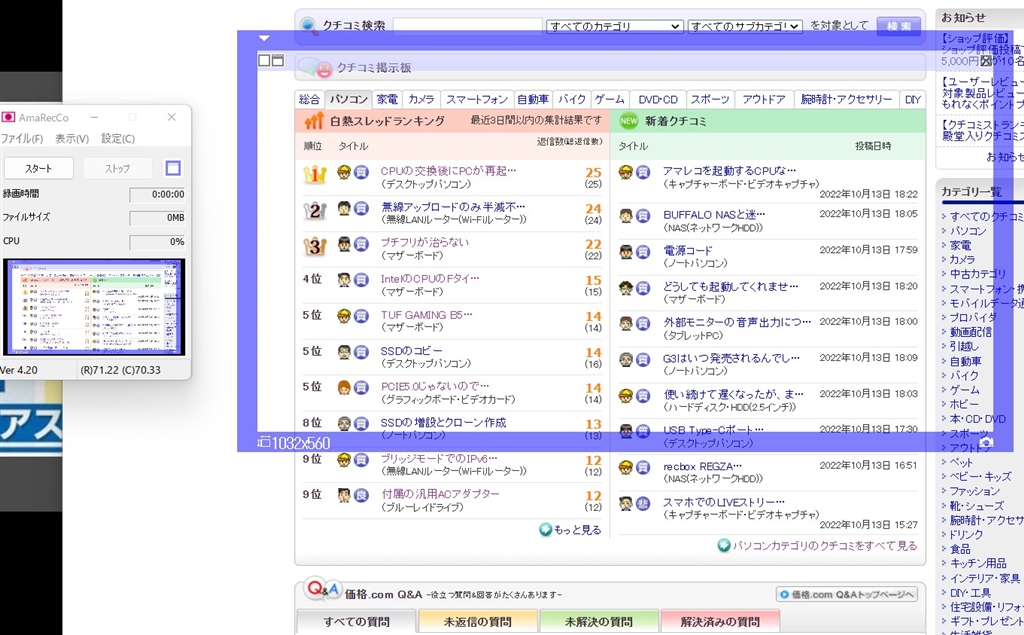
Task: Click the AmaRecCo title bar app icon
Action: (8, 117)
